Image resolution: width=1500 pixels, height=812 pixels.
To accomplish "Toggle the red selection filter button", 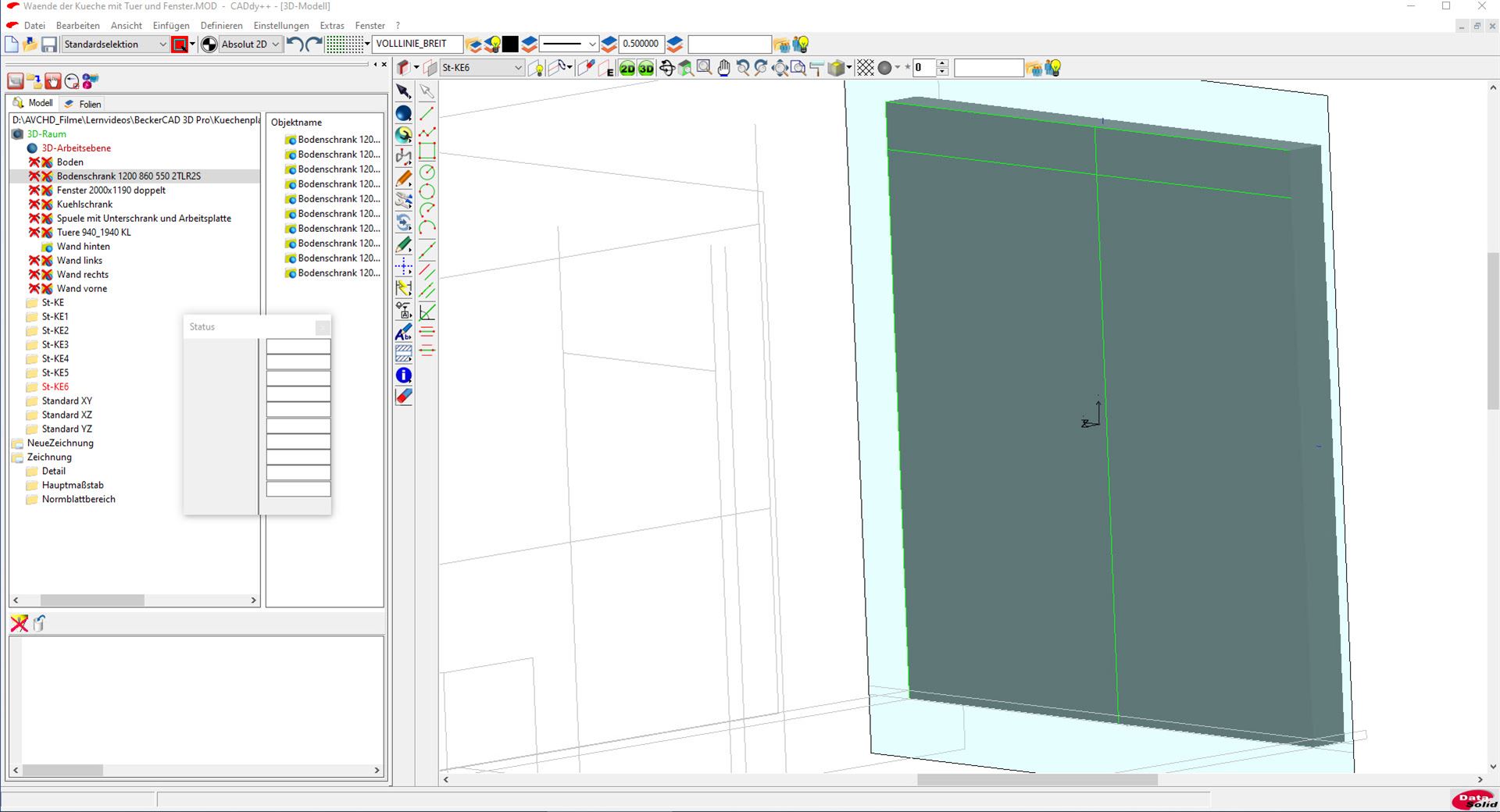I will coord(180,45).
